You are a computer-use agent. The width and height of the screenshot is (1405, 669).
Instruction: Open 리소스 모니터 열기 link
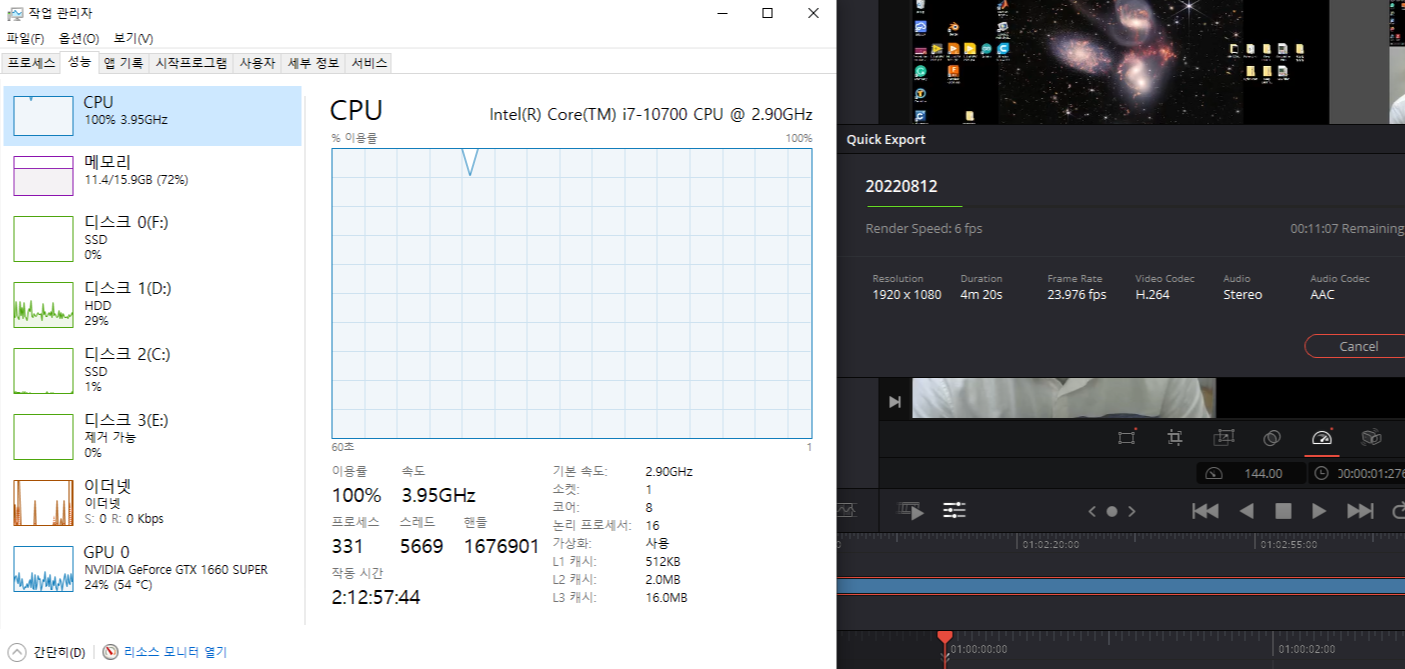point(175,652)
